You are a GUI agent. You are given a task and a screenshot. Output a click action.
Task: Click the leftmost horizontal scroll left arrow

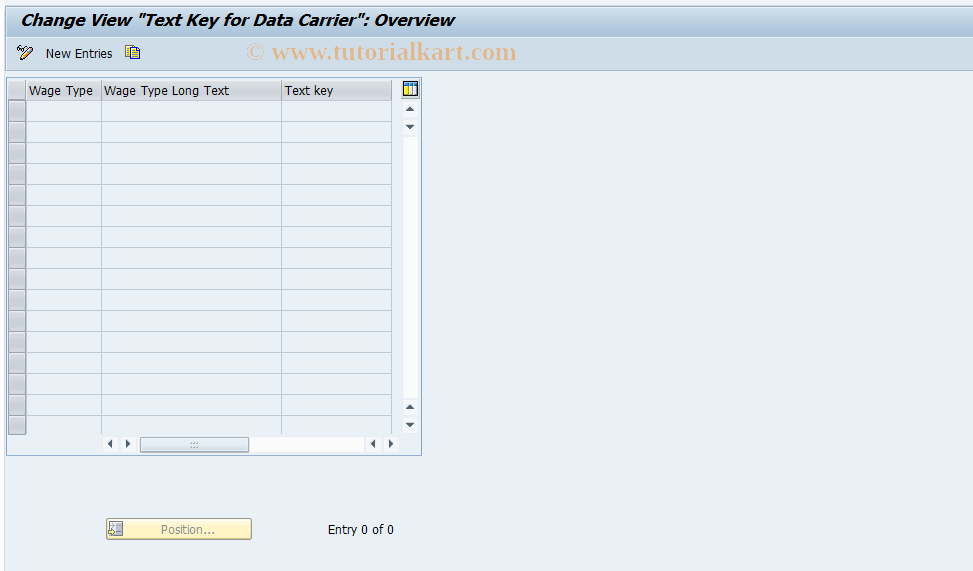click(x=110, y=444)
